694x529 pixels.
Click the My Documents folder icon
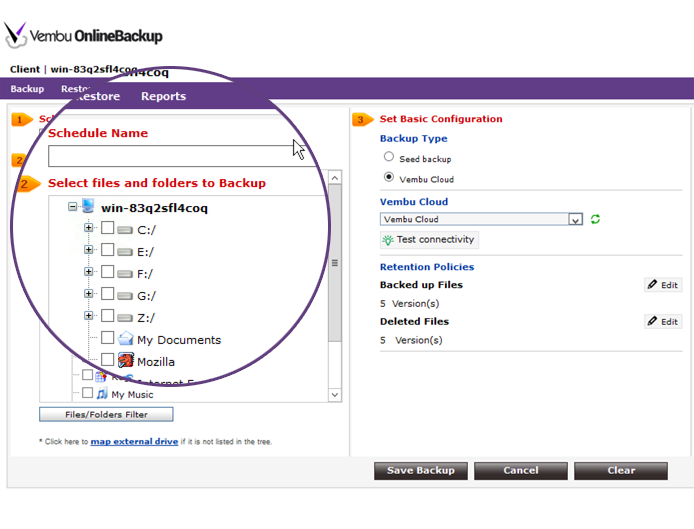[x=126, y=339]
